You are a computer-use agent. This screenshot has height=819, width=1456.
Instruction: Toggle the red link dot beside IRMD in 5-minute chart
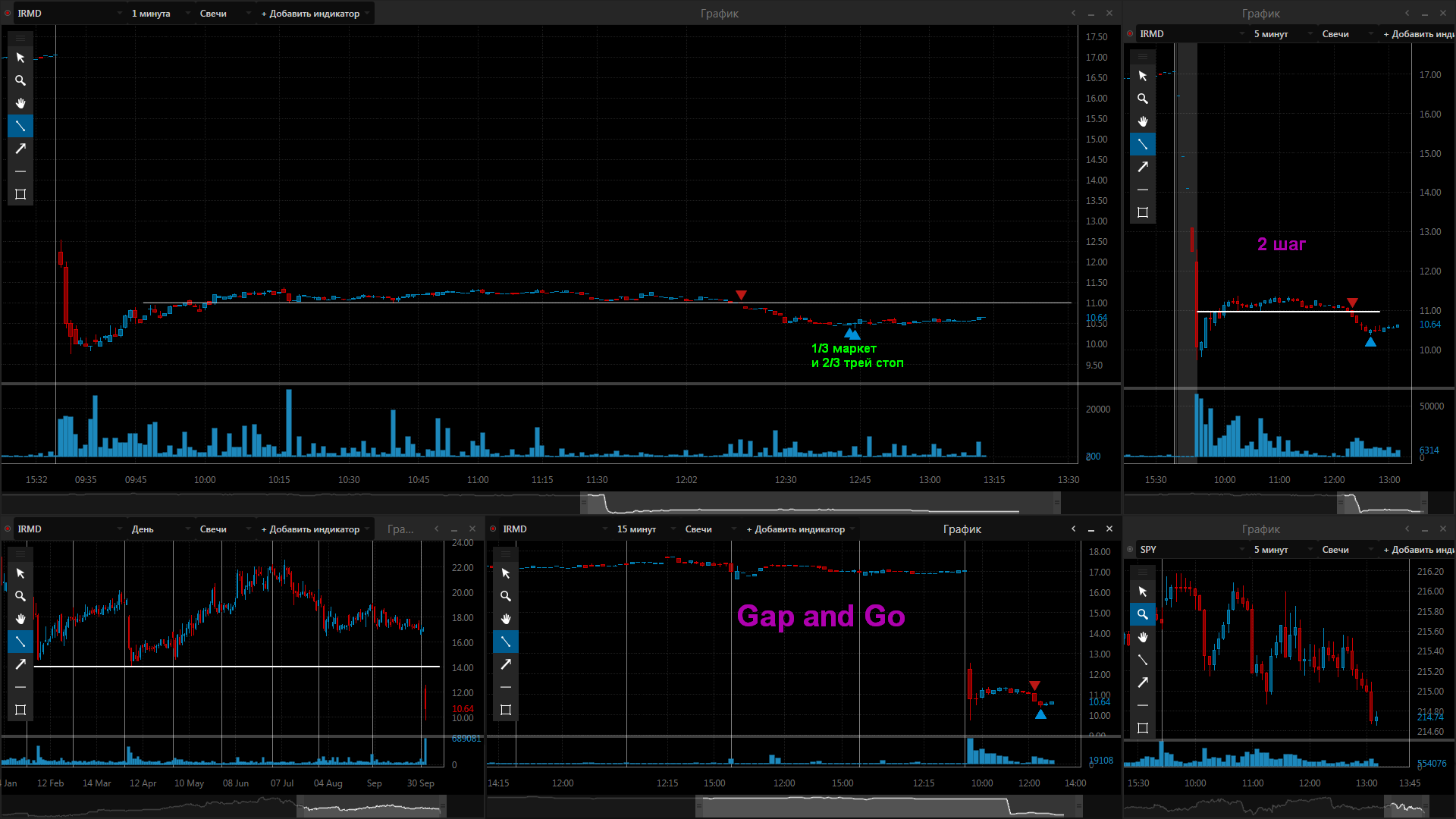tap(1130, 34)
